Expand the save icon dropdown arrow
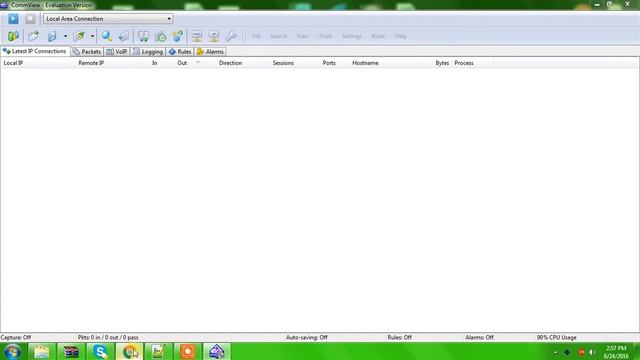640x360 pixels. (65, 36)
